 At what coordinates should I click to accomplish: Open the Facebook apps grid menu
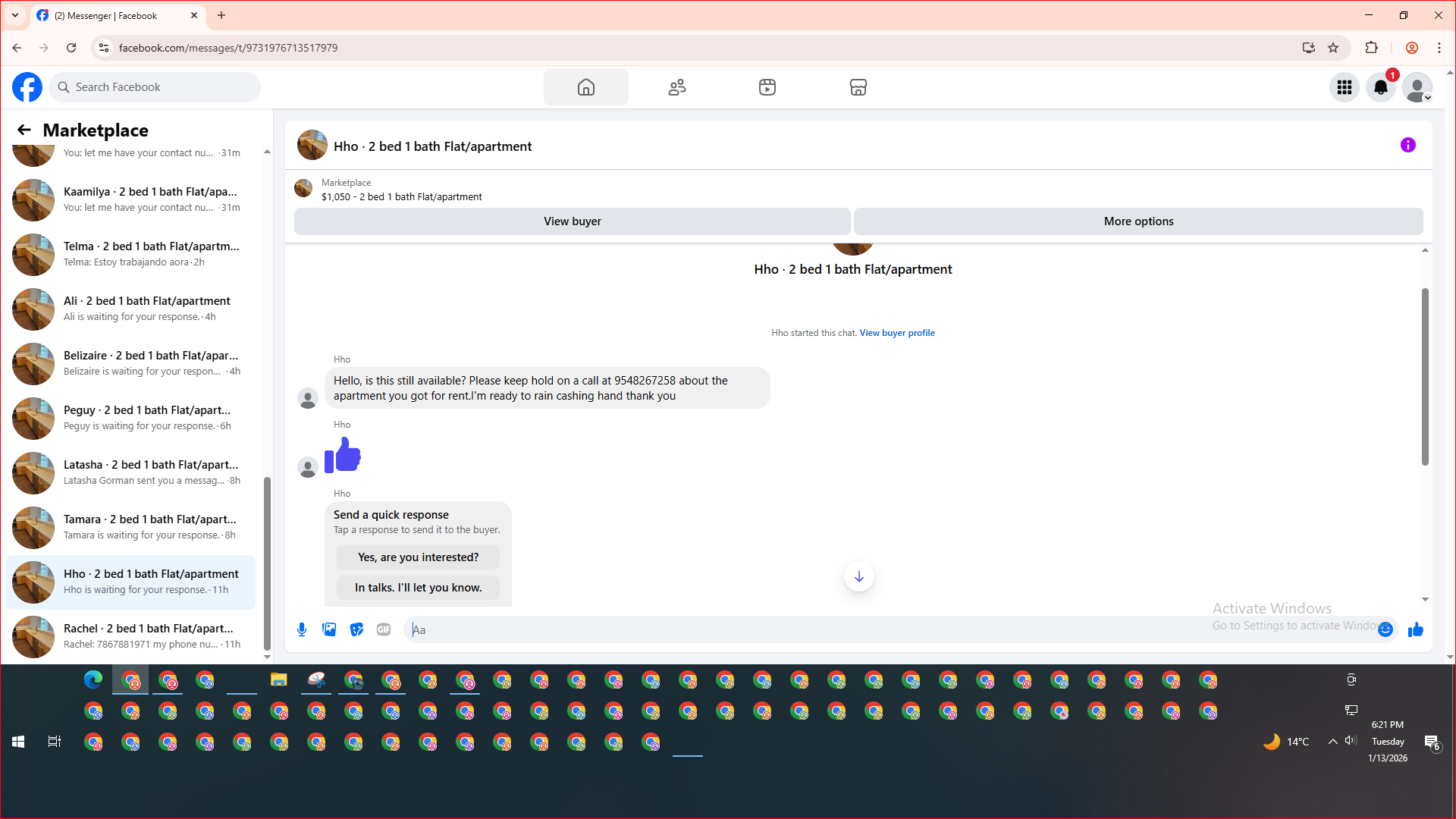(x=1344, y=87)
